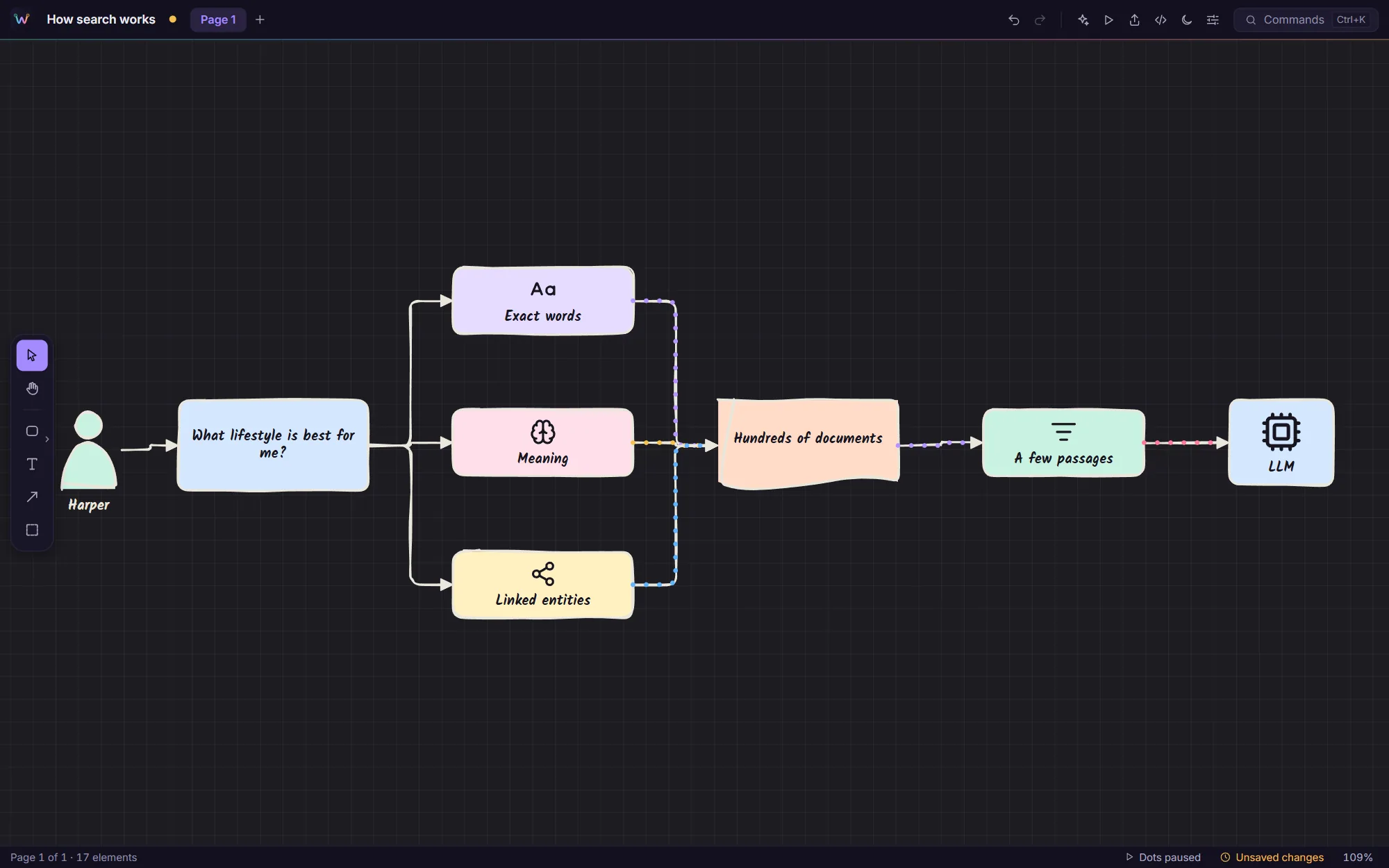Select the lifestyle question box
1389x868 pixels.
[273, 445]
